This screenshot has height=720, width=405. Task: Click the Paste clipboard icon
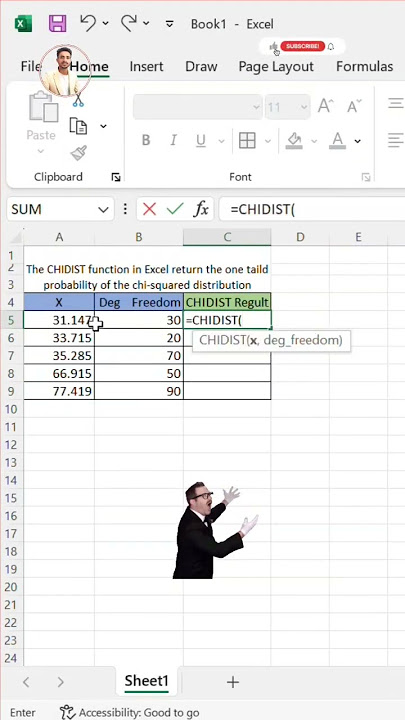coord(43,107)
